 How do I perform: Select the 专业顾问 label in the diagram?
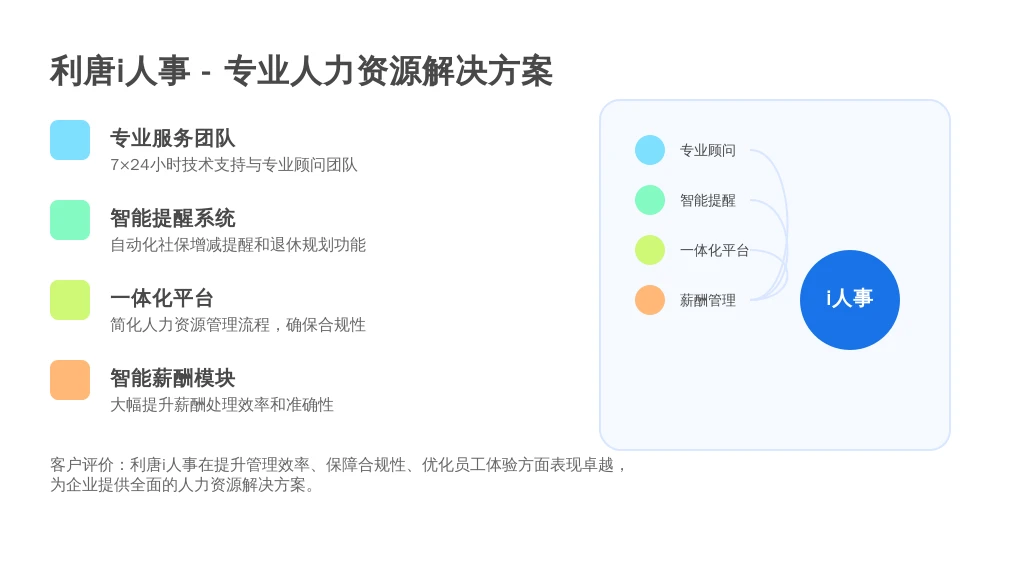click(x=708, y=150)
